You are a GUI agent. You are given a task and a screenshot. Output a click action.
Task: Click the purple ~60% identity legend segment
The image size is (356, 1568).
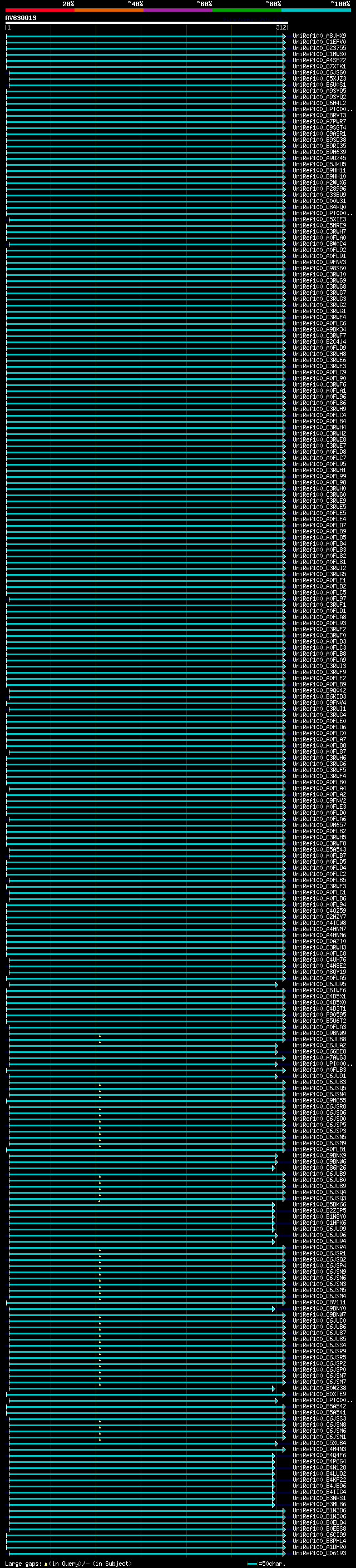point(179,10)
